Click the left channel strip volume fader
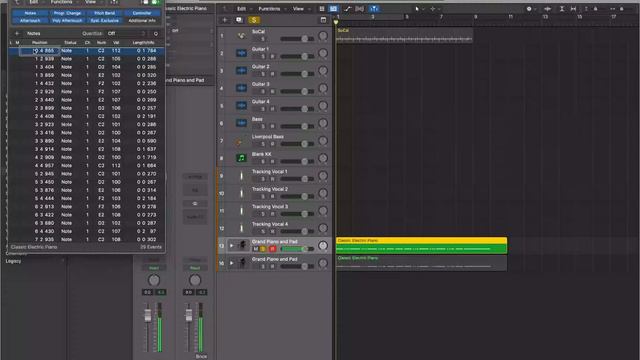Viewport: 640px width, 360px height. point(147,315)
